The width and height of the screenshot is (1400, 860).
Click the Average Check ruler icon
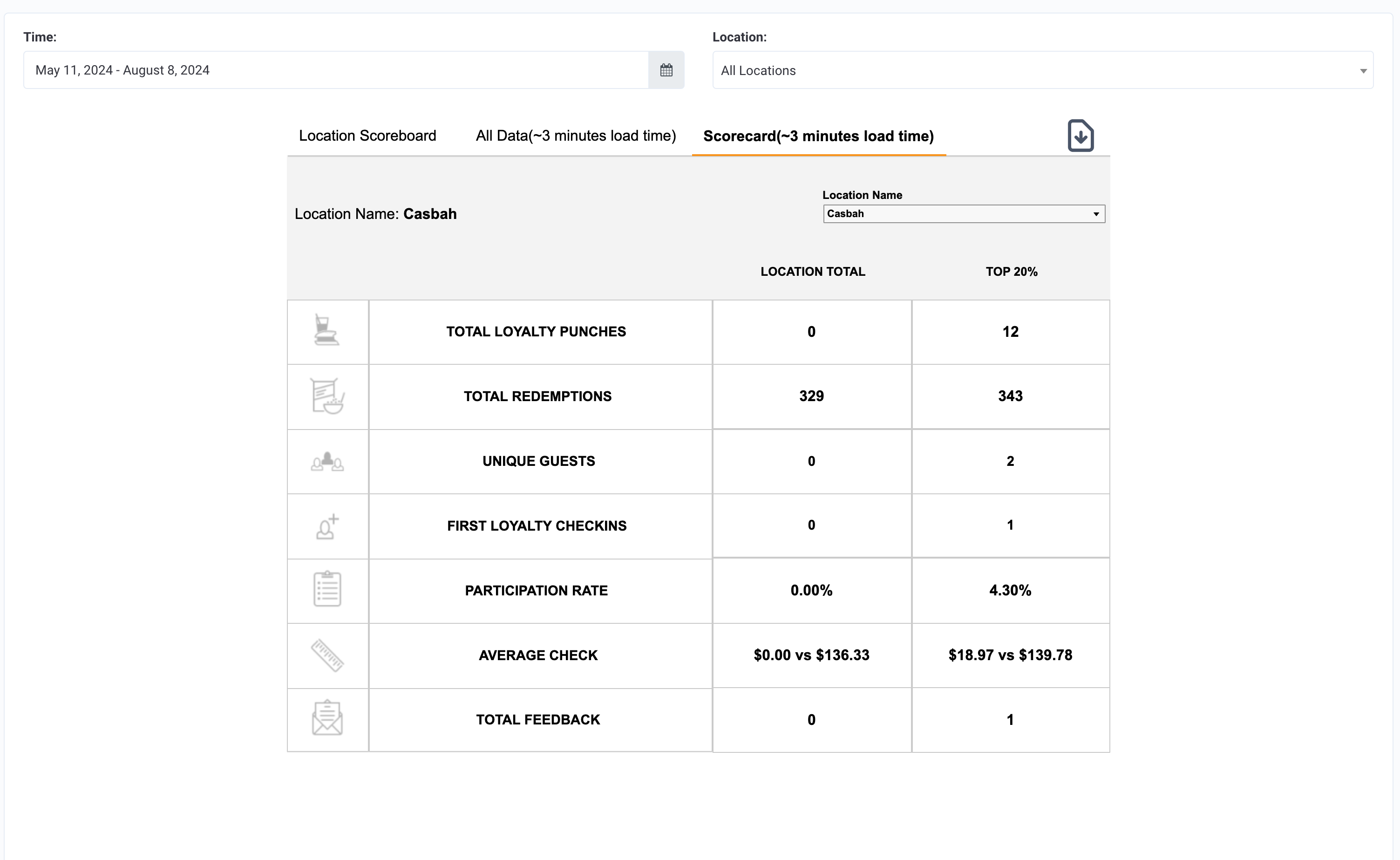327,655
